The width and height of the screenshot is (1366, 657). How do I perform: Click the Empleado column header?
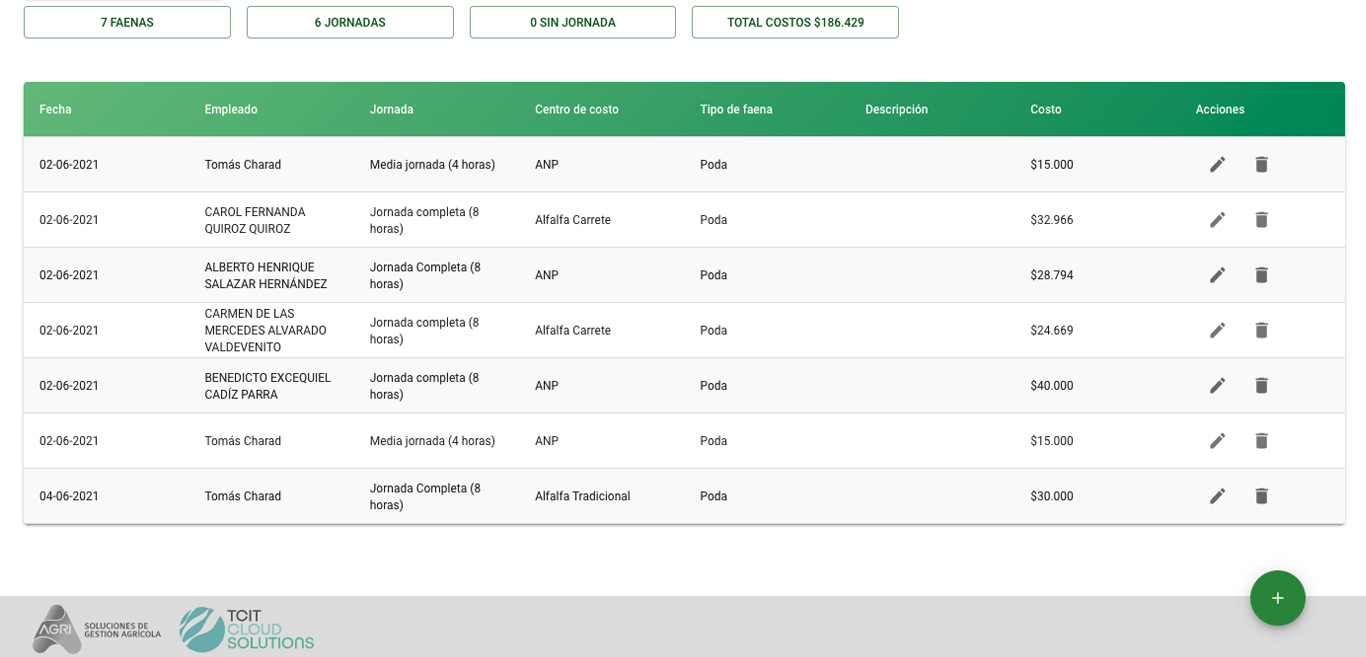click(x=231, y=110)
